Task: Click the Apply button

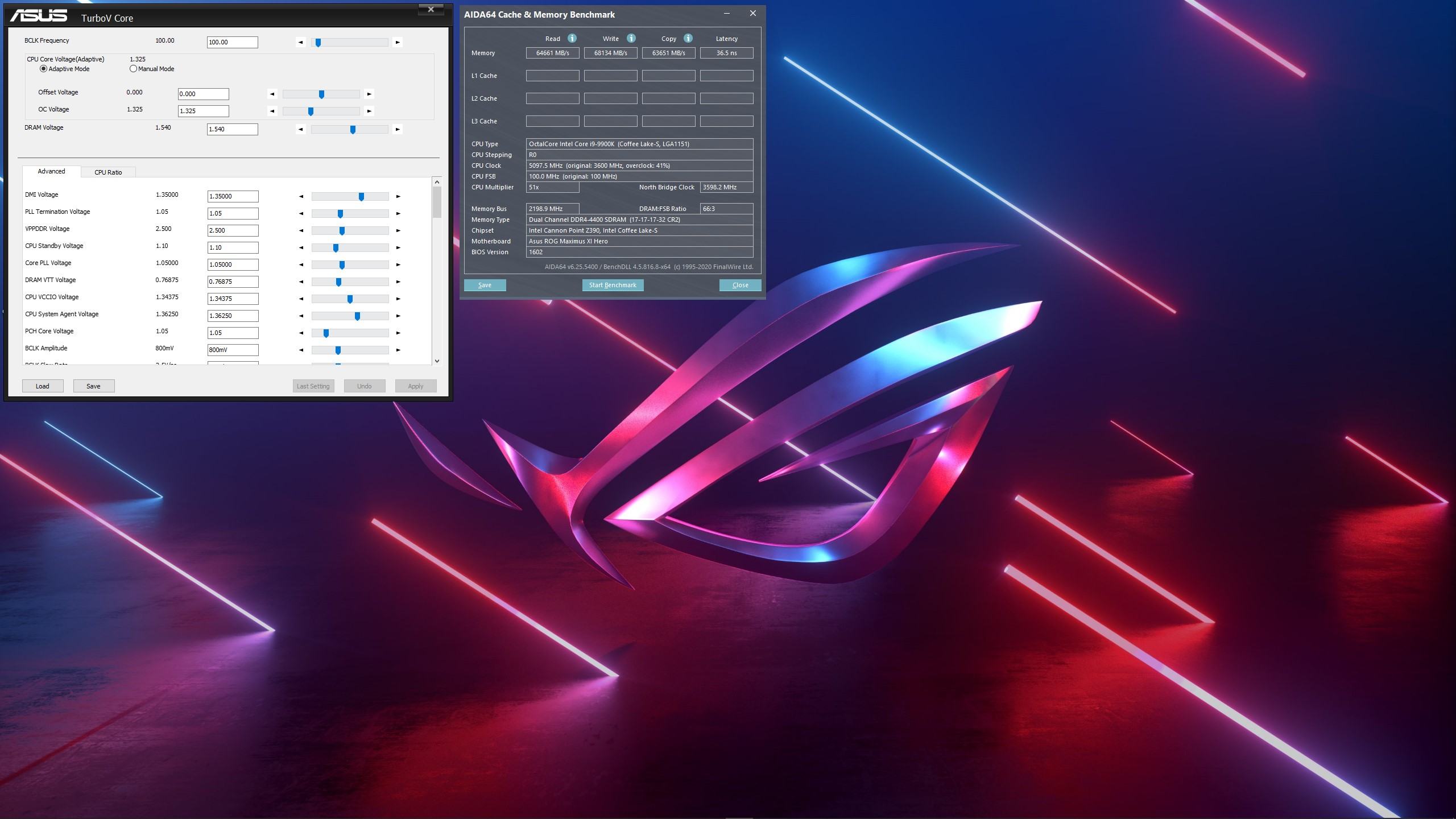Action: pyautogui.click(x=416, y=386)
